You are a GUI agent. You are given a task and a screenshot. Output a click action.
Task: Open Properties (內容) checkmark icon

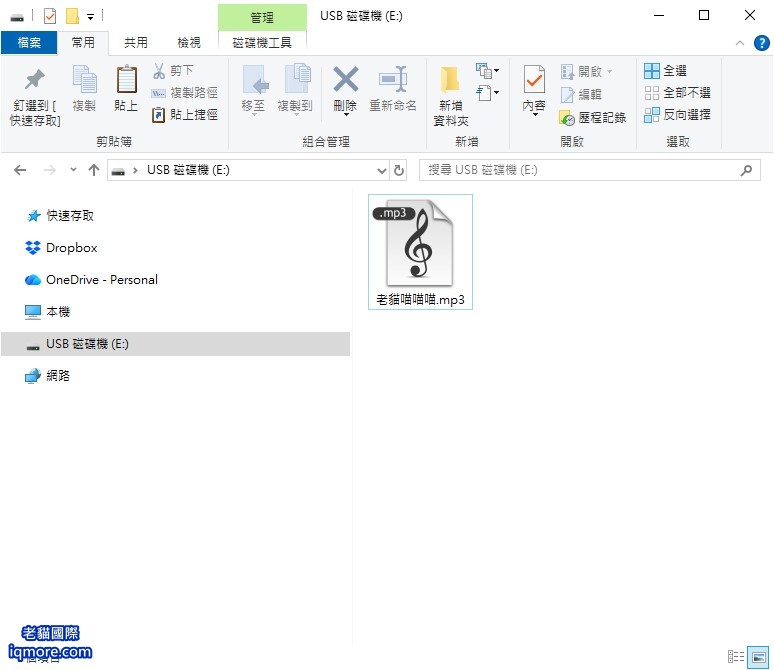coord(534,79)
